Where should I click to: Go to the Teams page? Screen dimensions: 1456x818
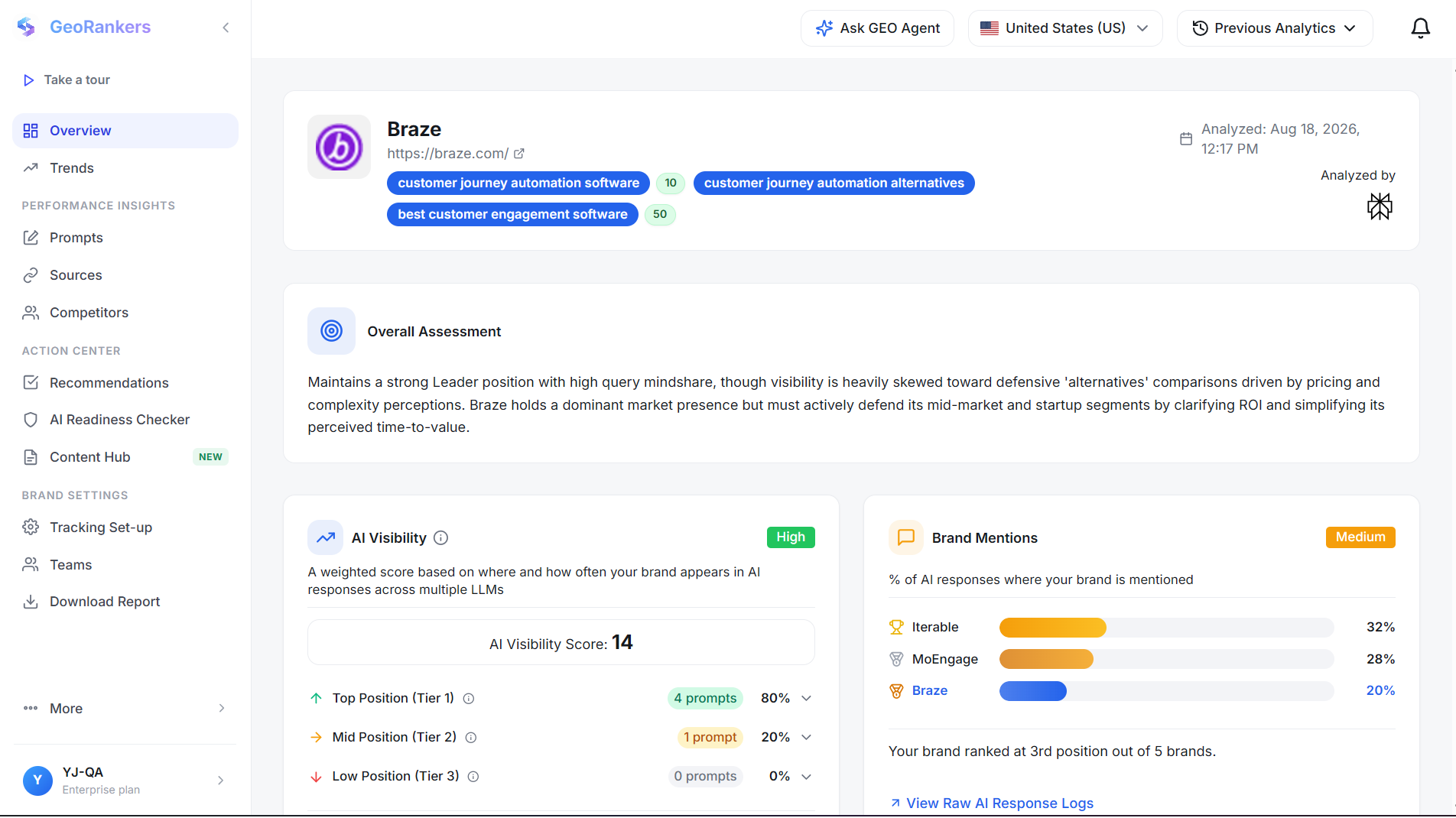pyautogui.click(x=125, y=565)
